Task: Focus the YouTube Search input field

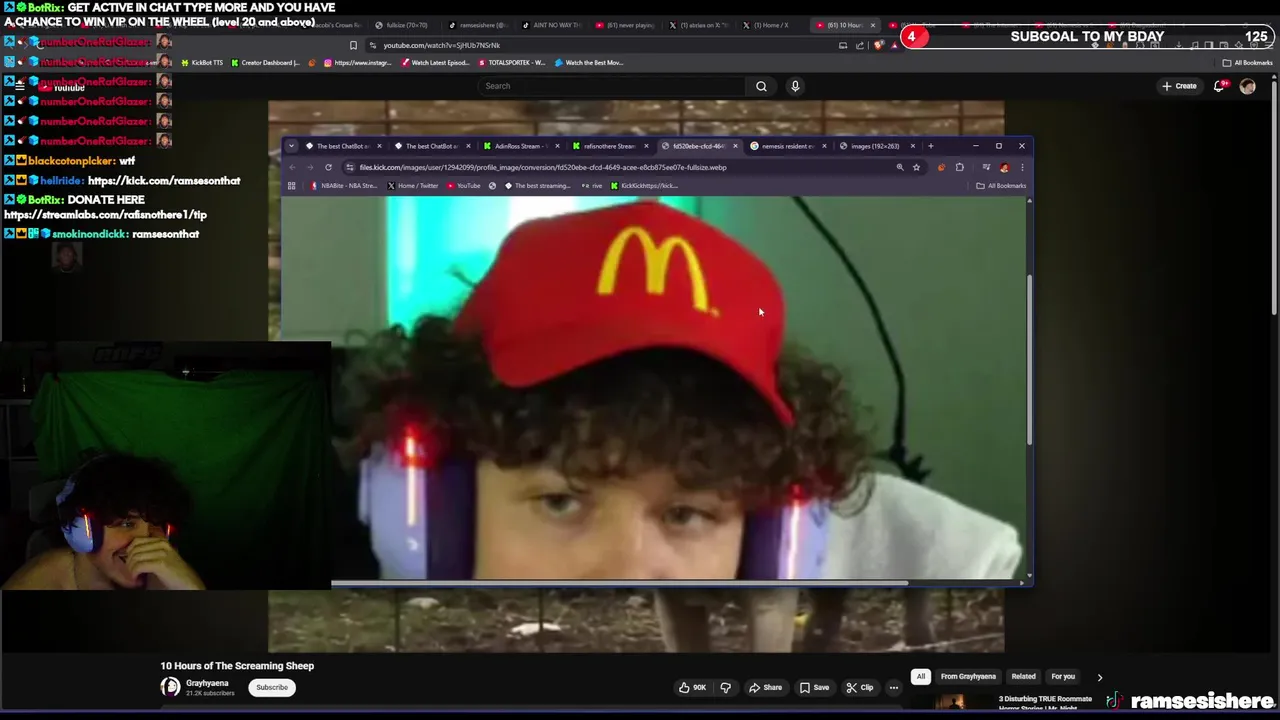Action: point(613,86)
